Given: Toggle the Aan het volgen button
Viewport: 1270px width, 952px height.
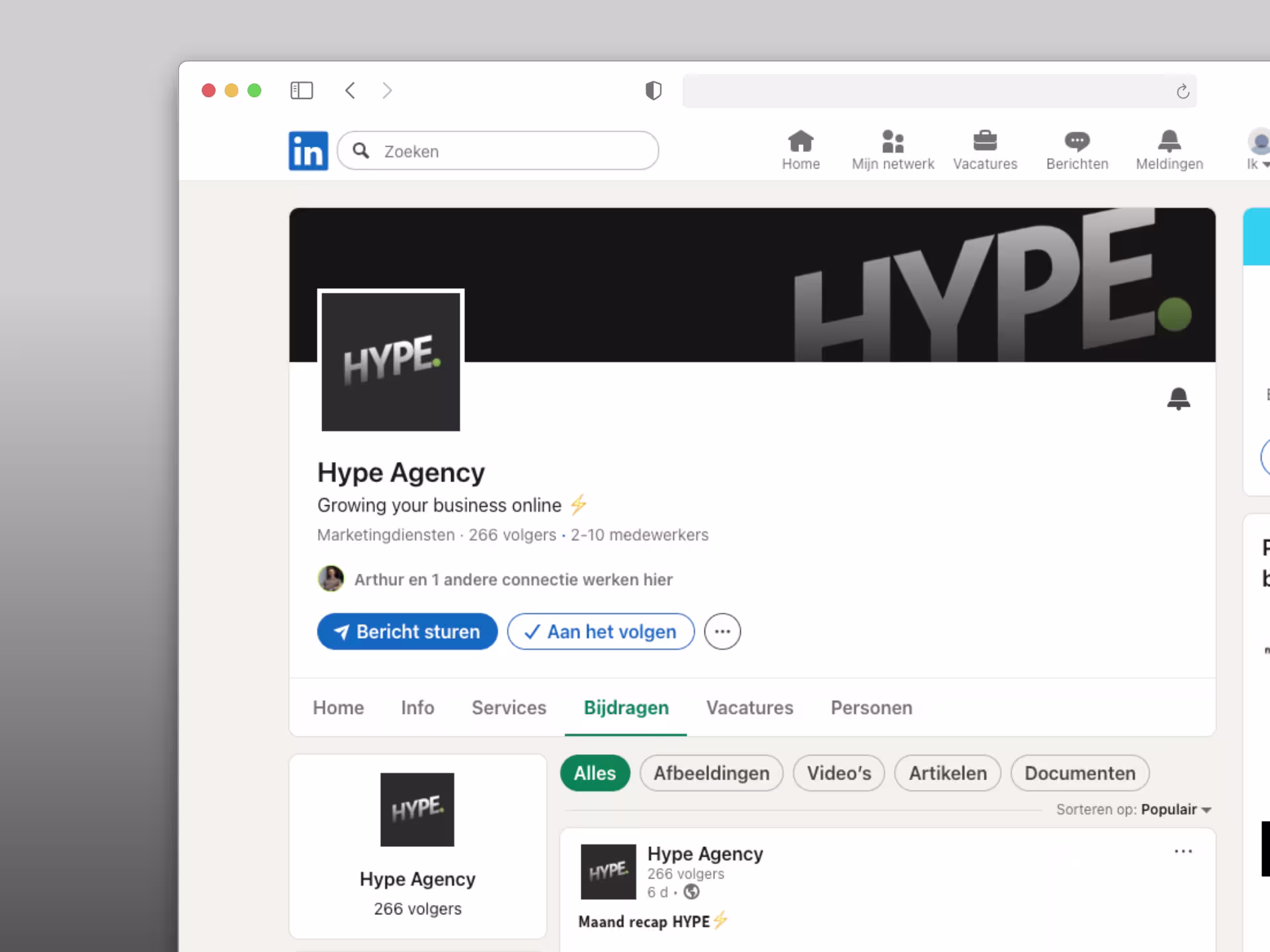Looking at the screenshot, I should 601,631.
